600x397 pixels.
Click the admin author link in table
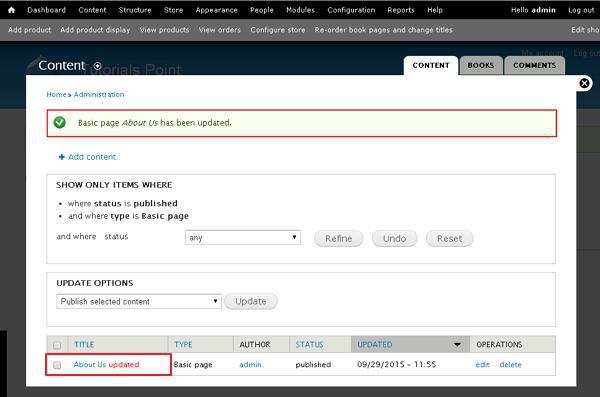tap(250, 364)
